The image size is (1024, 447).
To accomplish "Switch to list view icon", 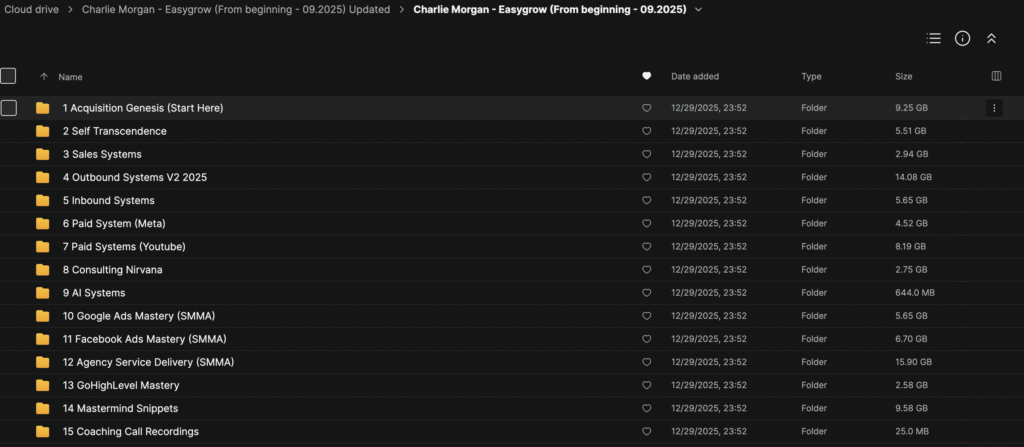I will click(x=933, y=38).
